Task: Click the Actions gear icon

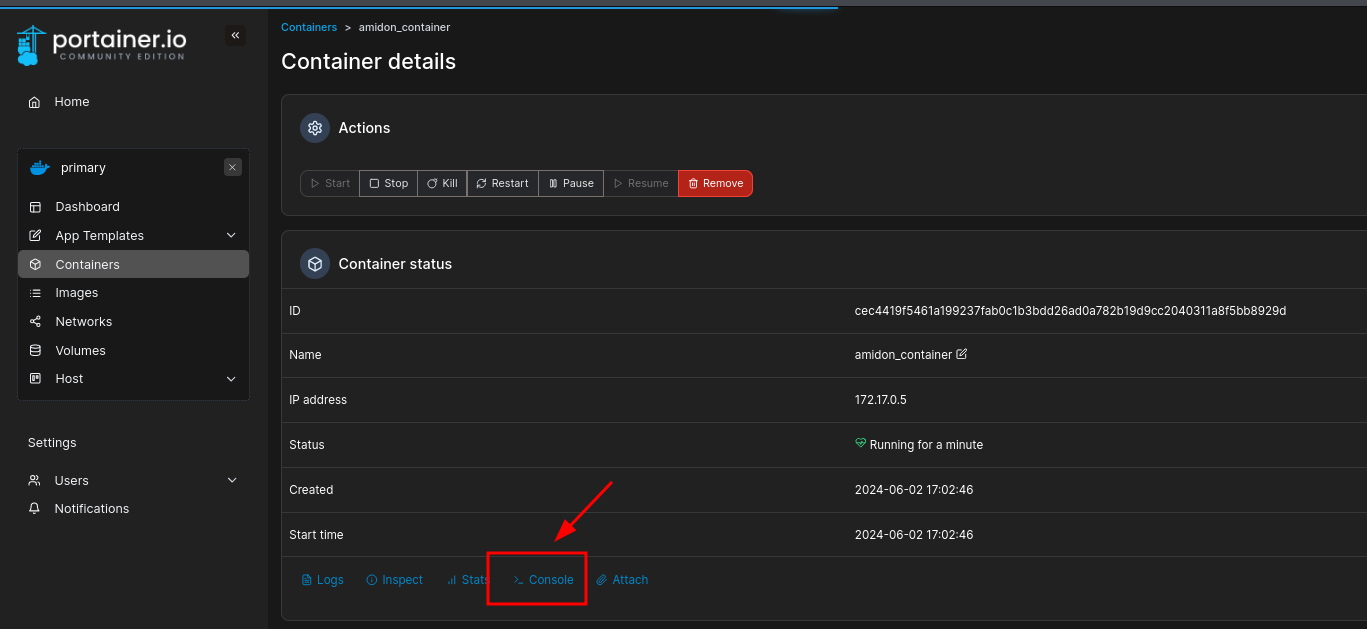Action: click(x=315, y=128)
